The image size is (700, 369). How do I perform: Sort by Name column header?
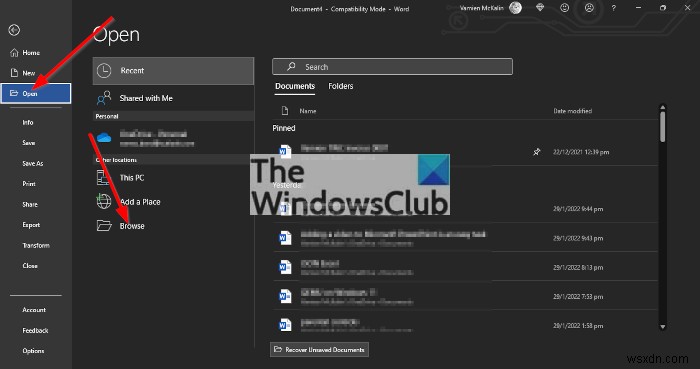coord(308,111)
